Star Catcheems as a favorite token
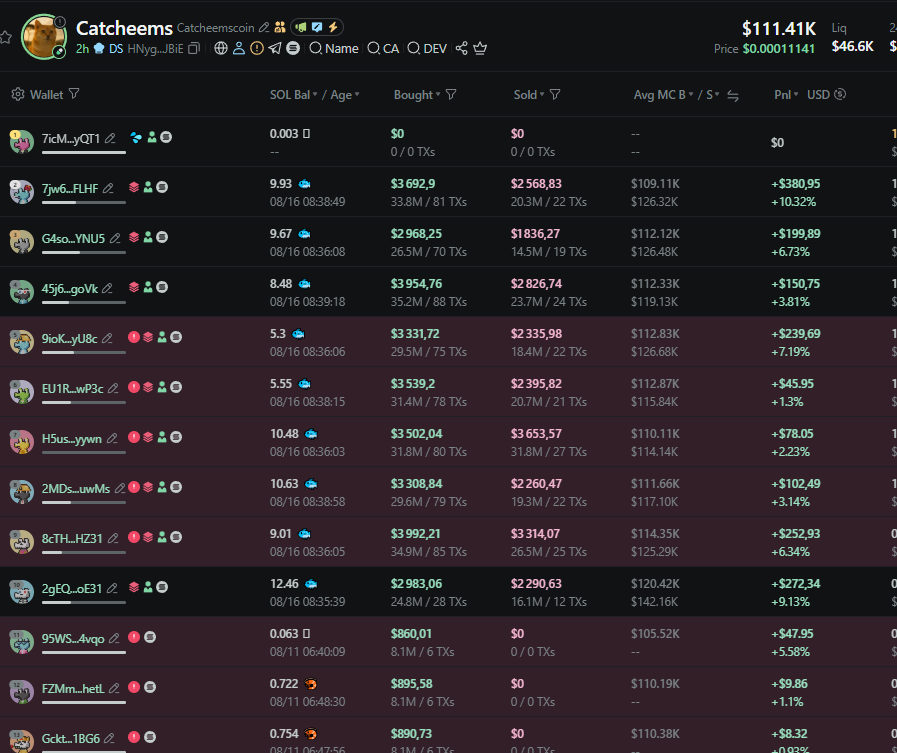The image size is (897, 753). coord(5,38)
